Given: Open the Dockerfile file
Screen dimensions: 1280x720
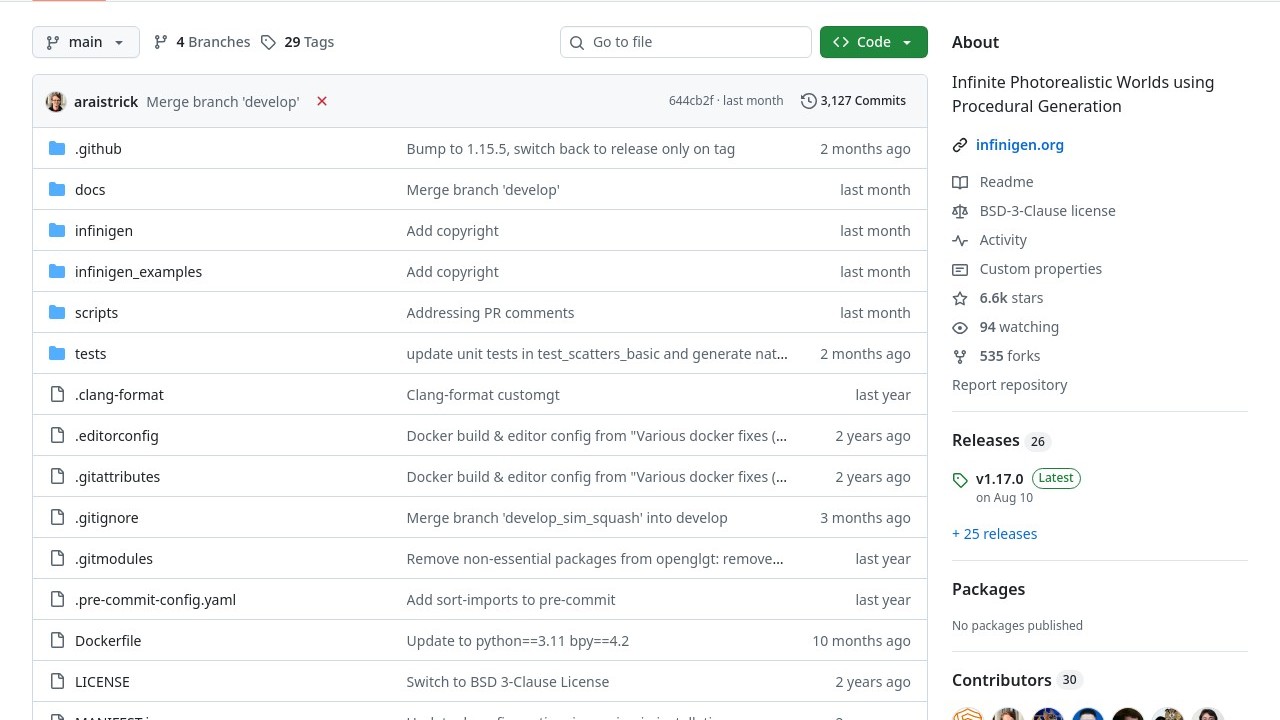Looking at the screenshot, I should pos(108,641).
